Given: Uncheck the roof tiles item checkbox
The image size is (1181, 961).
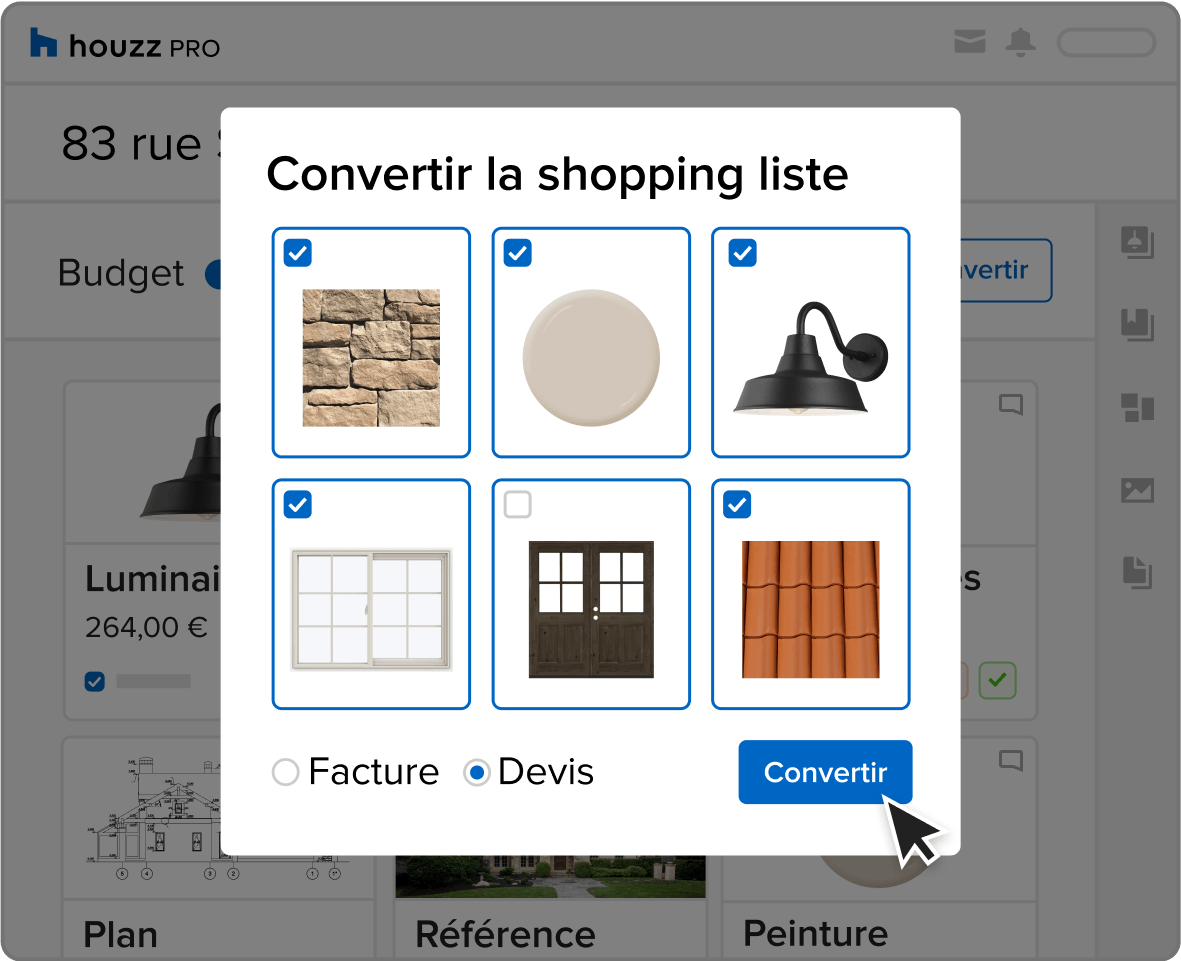Looking at the screenshot, I should point(737,505).
